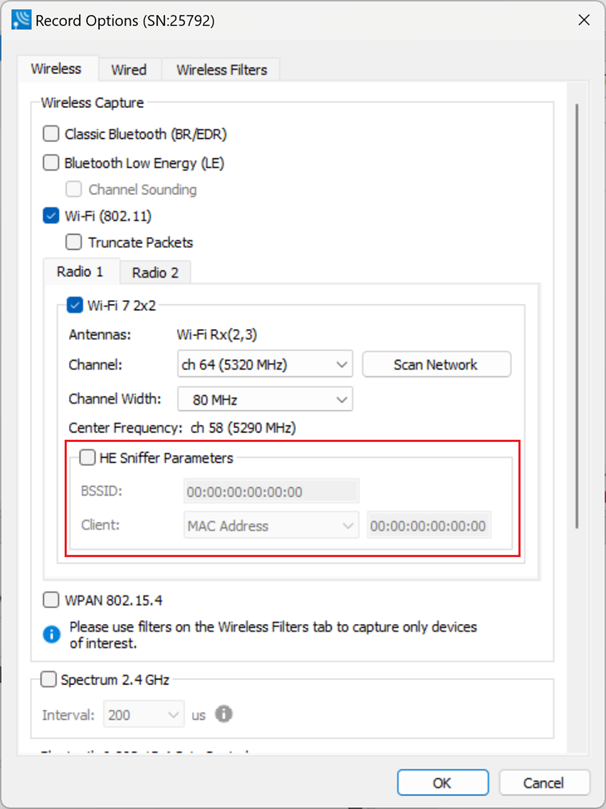Click the gray info icon next to Interval
The image size is (606, 809).
coord(223,714)
